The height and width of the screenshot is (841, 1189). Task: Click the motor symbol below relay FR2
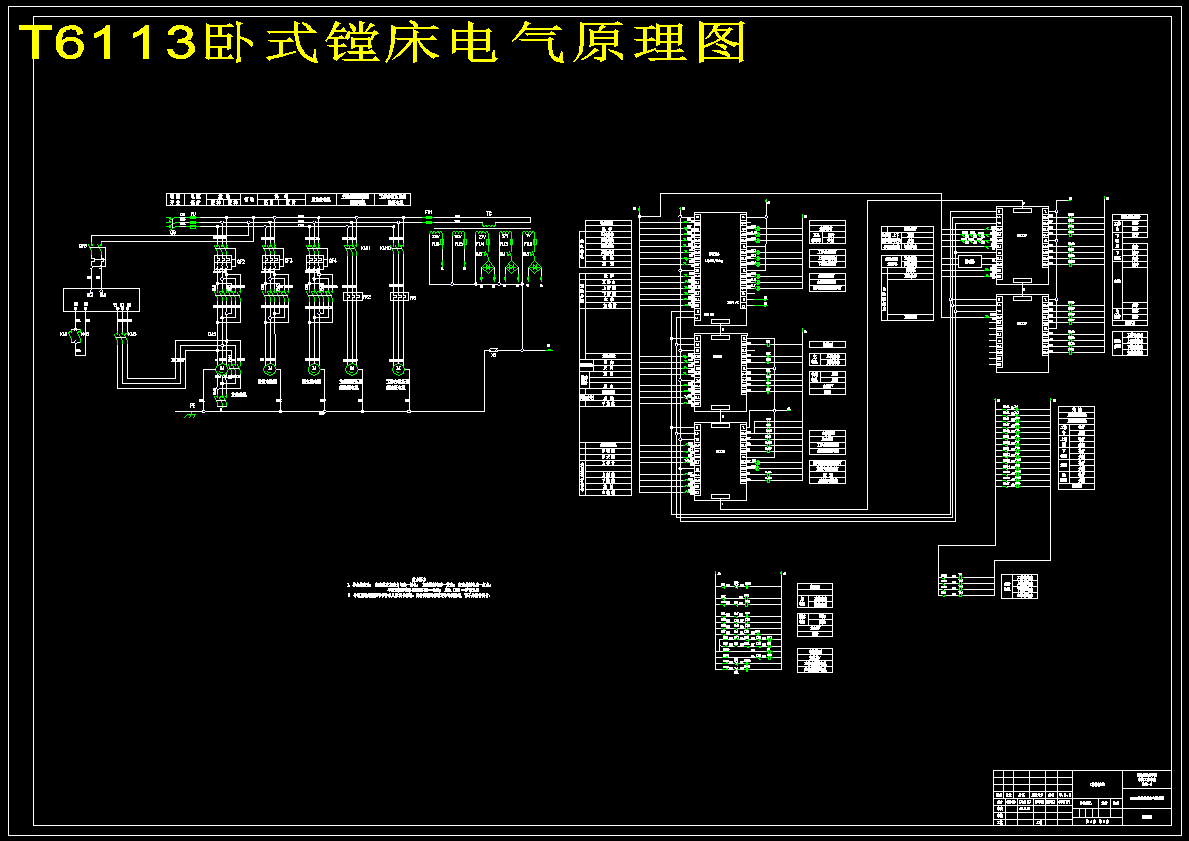point(352,369)
